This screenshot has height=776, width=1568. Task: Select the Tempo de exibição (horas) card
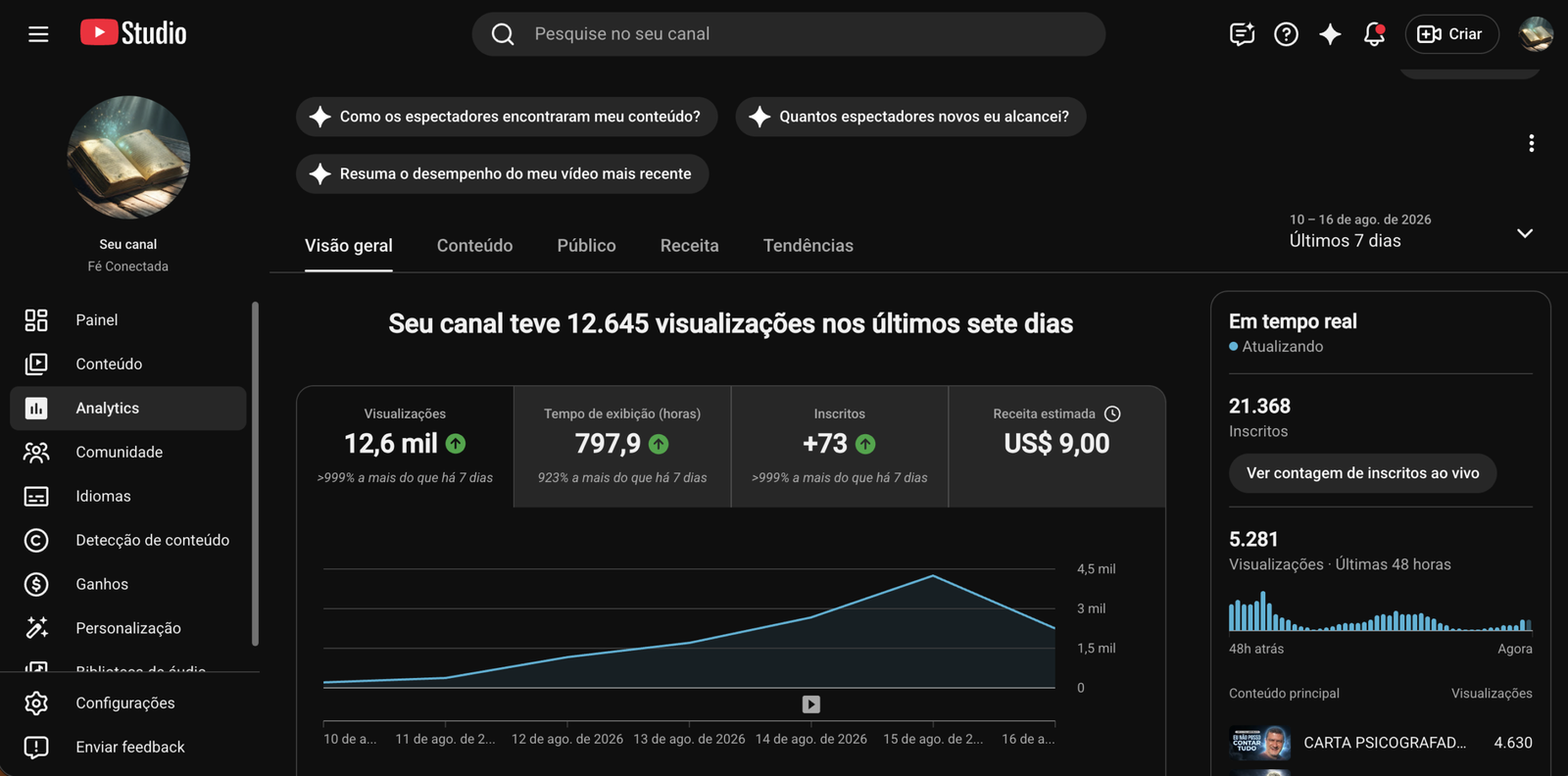(622, 446)
